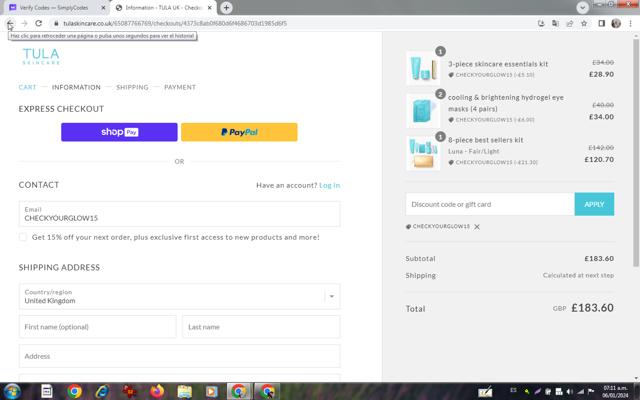Click the hydrogel eye masks product thumbnail
Screen dimensions: 640x400
423,111
